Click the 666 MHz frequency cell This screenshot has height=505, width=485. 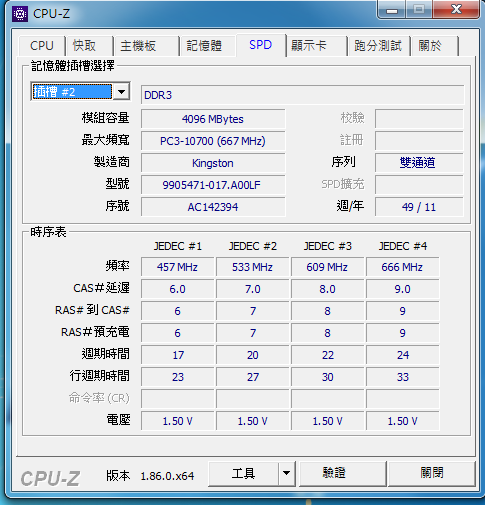click(x=403, y=267)
